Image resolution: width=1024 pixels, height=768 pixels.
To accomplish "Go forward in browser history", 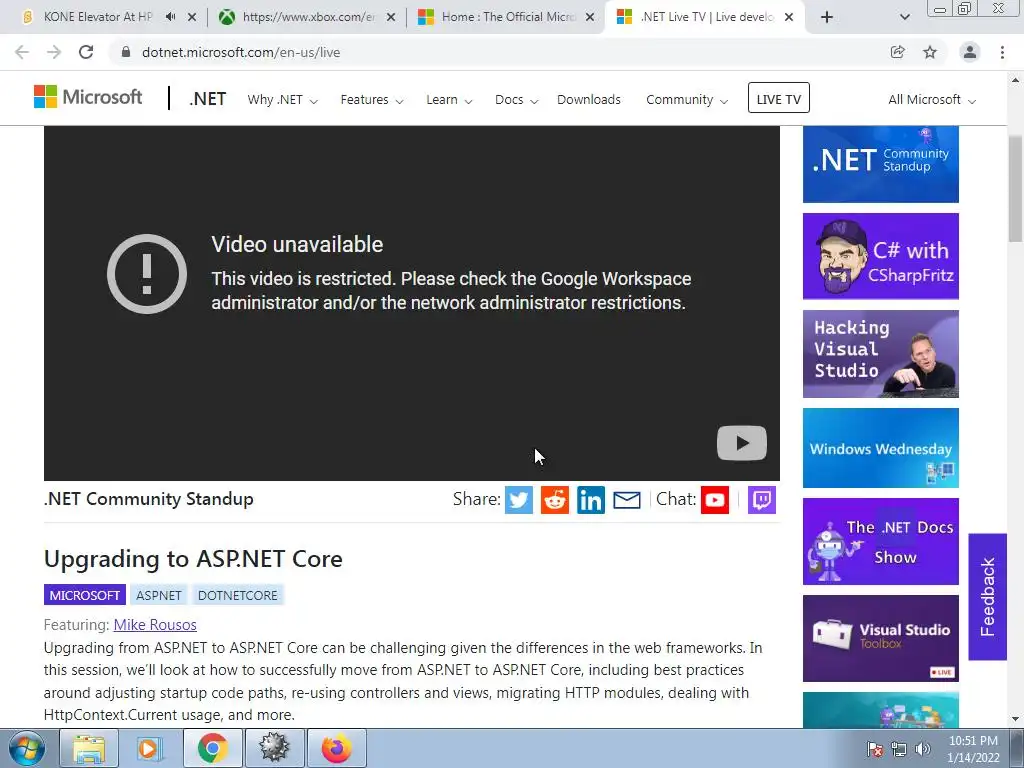I will click(x=54, y=52).
